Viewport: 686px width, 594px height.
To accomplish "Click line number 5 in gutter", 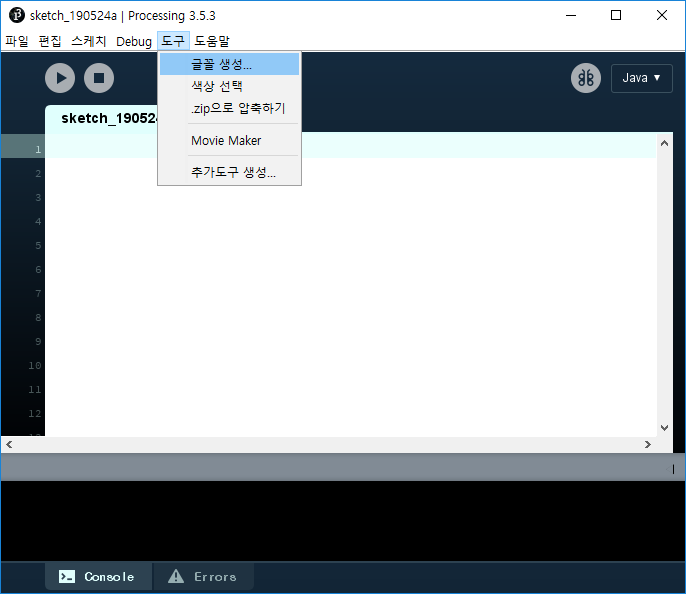I will (38, 245).
